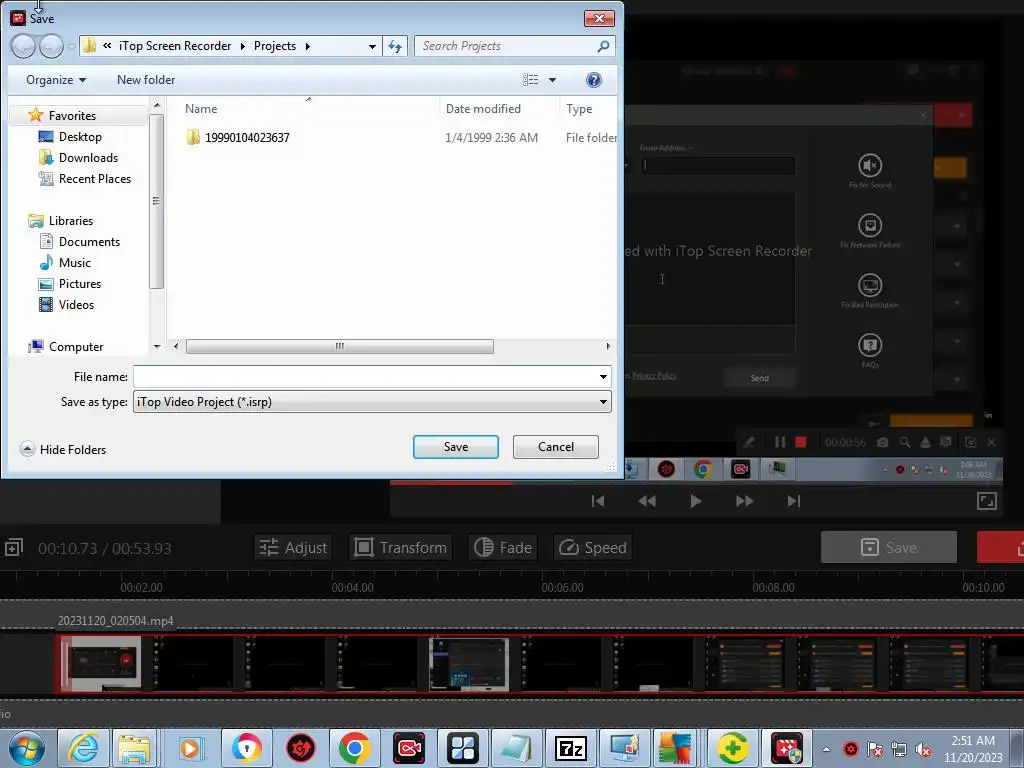Fast forward the video preview
Viewport: 1024px width, 768px height.
tap(744, 501)
